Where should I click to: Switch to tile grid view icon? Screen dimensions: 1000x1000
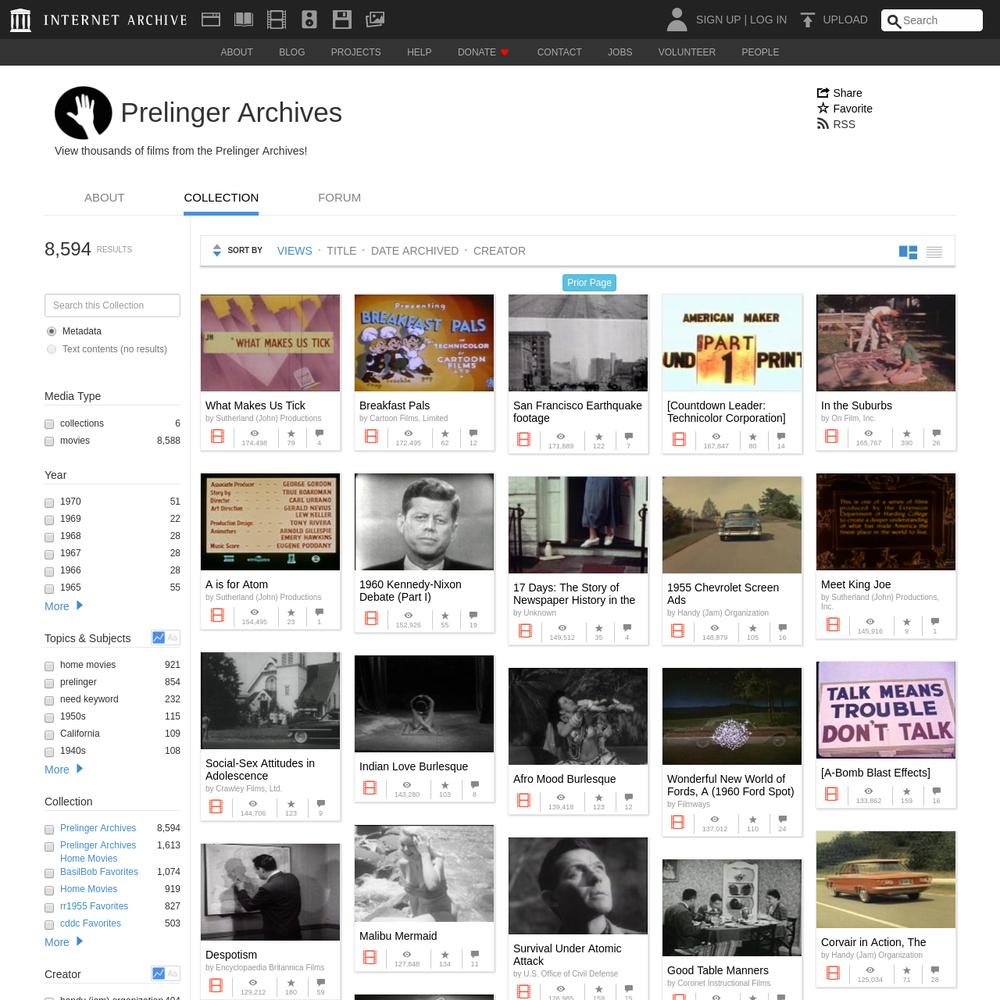908,252
